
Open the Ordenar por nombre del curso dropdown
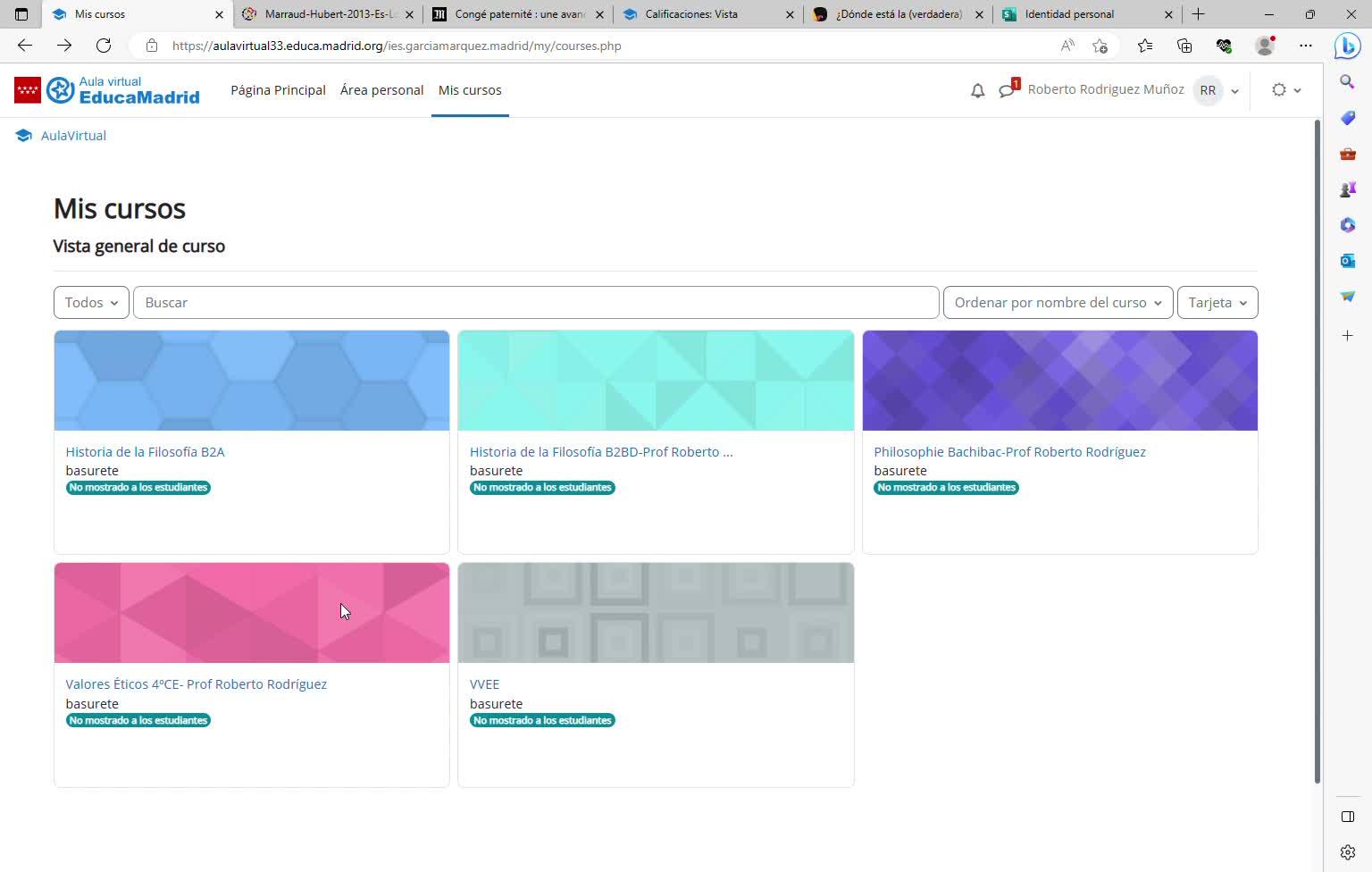pyautogui.click(x=1058, y=303)
